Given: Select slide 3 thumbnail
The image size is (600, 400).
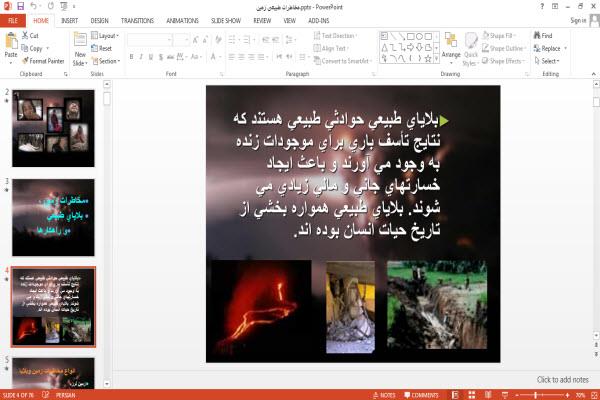Looking at the screenshot, I should click(x=53, y=217).
